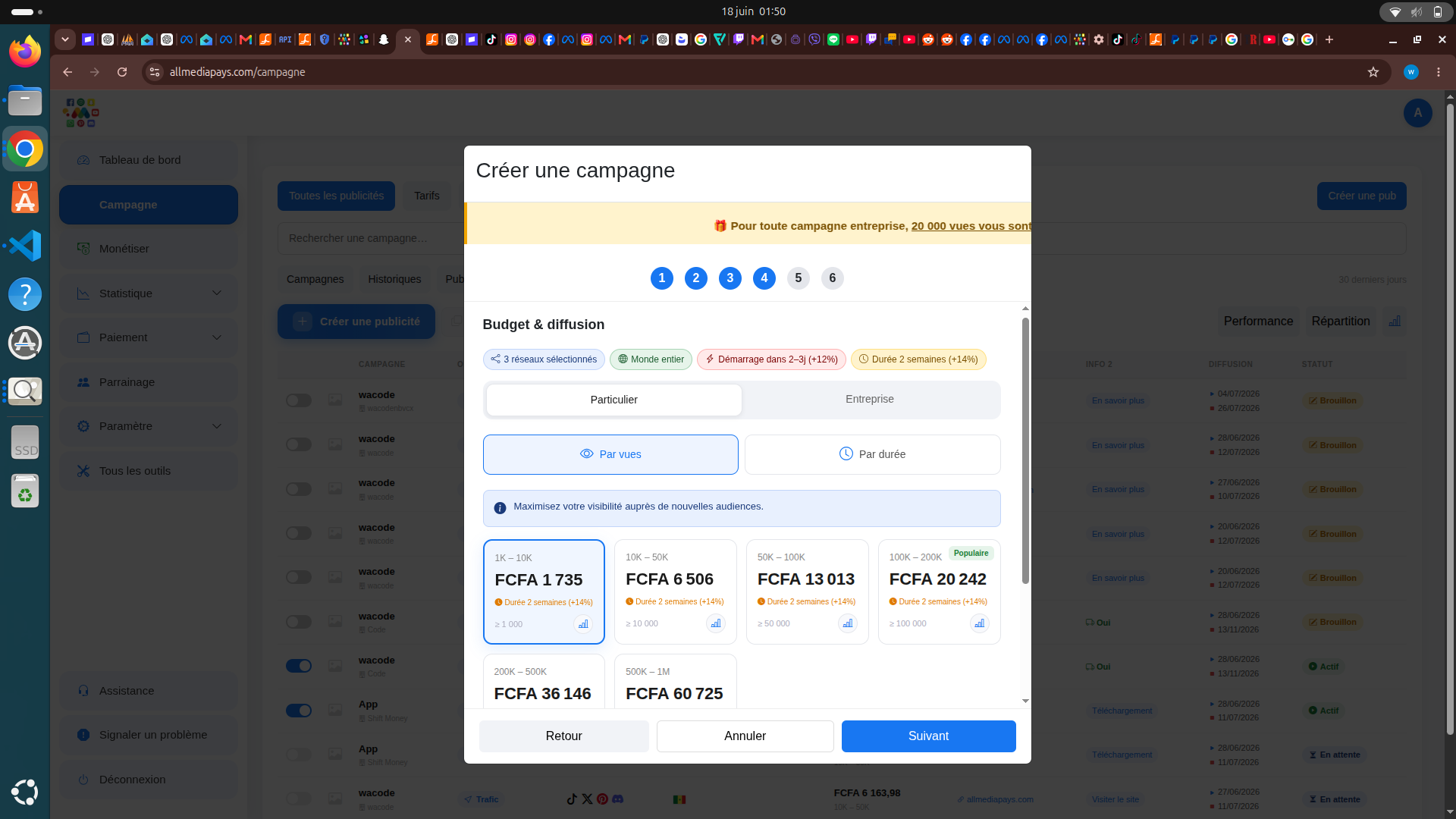The height and width of the screenshot is (819, 1456).
Task: Click the stats icon in the 100K – 200K card
Action: pyautogui.click(x=979, y=623)
